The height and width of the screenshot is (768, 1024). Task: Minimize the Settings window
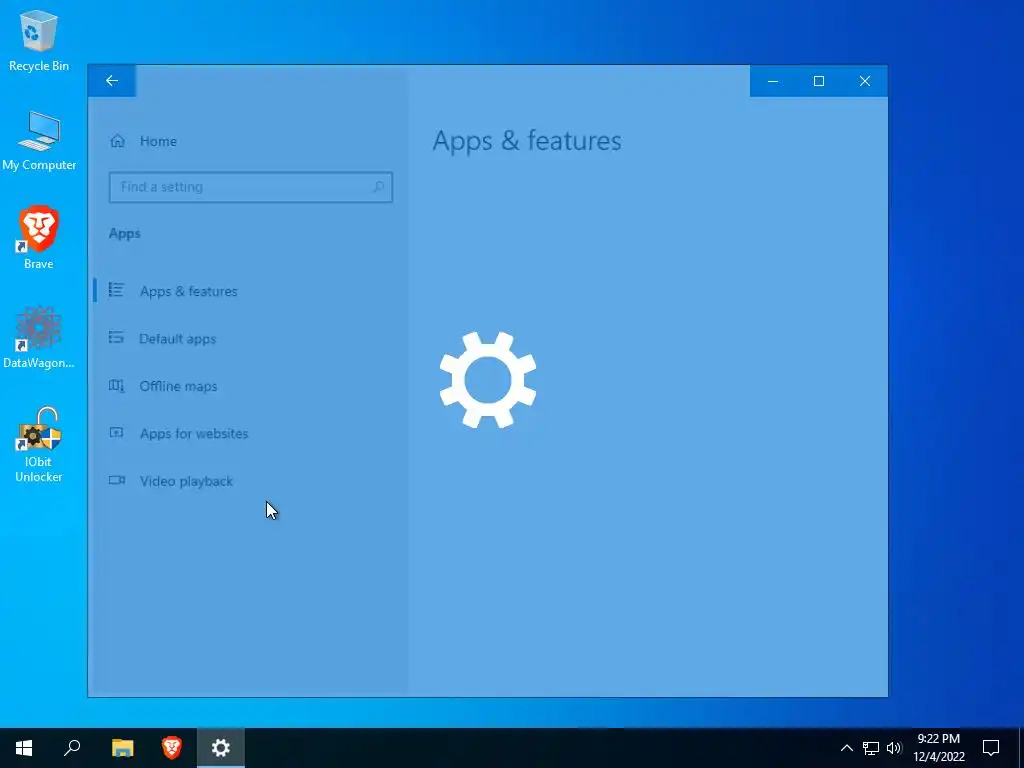tap(773, 81)
